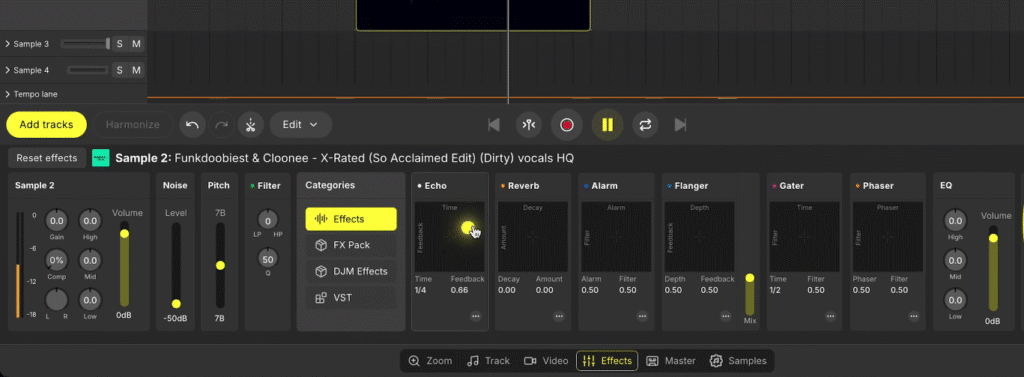
Task: Click the EQ Volume slider handle
Action: pos(993,238)
